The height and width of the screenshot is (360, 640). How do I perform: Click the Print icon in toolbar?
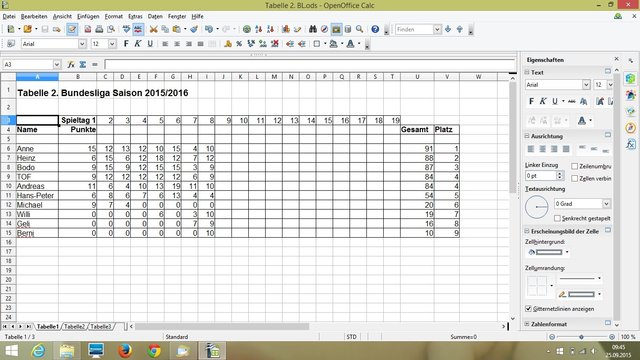pyautogui.click(x=99, y=29)
